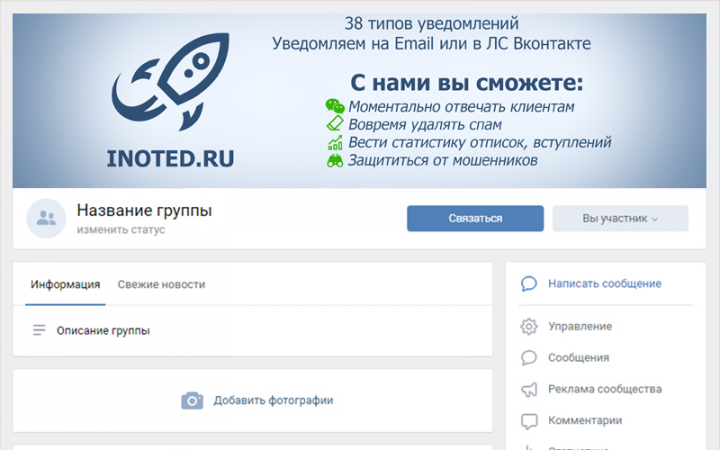Open Написать сообщение link
Image resolution: width=720 pixels, height=450 pixels.
[604, 284]
